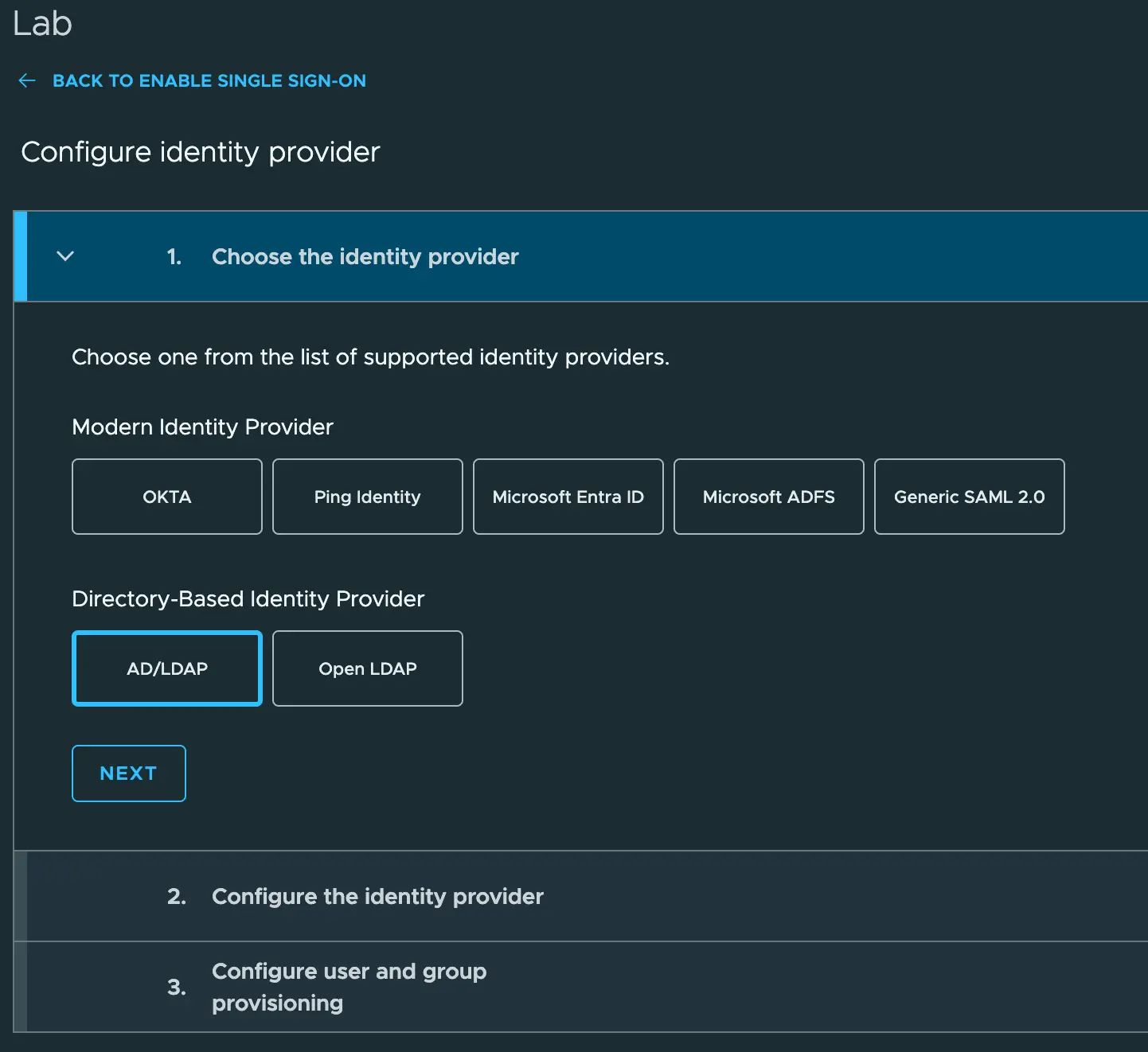
Task: Select Generic SAML 2.0
Action: 969,497
